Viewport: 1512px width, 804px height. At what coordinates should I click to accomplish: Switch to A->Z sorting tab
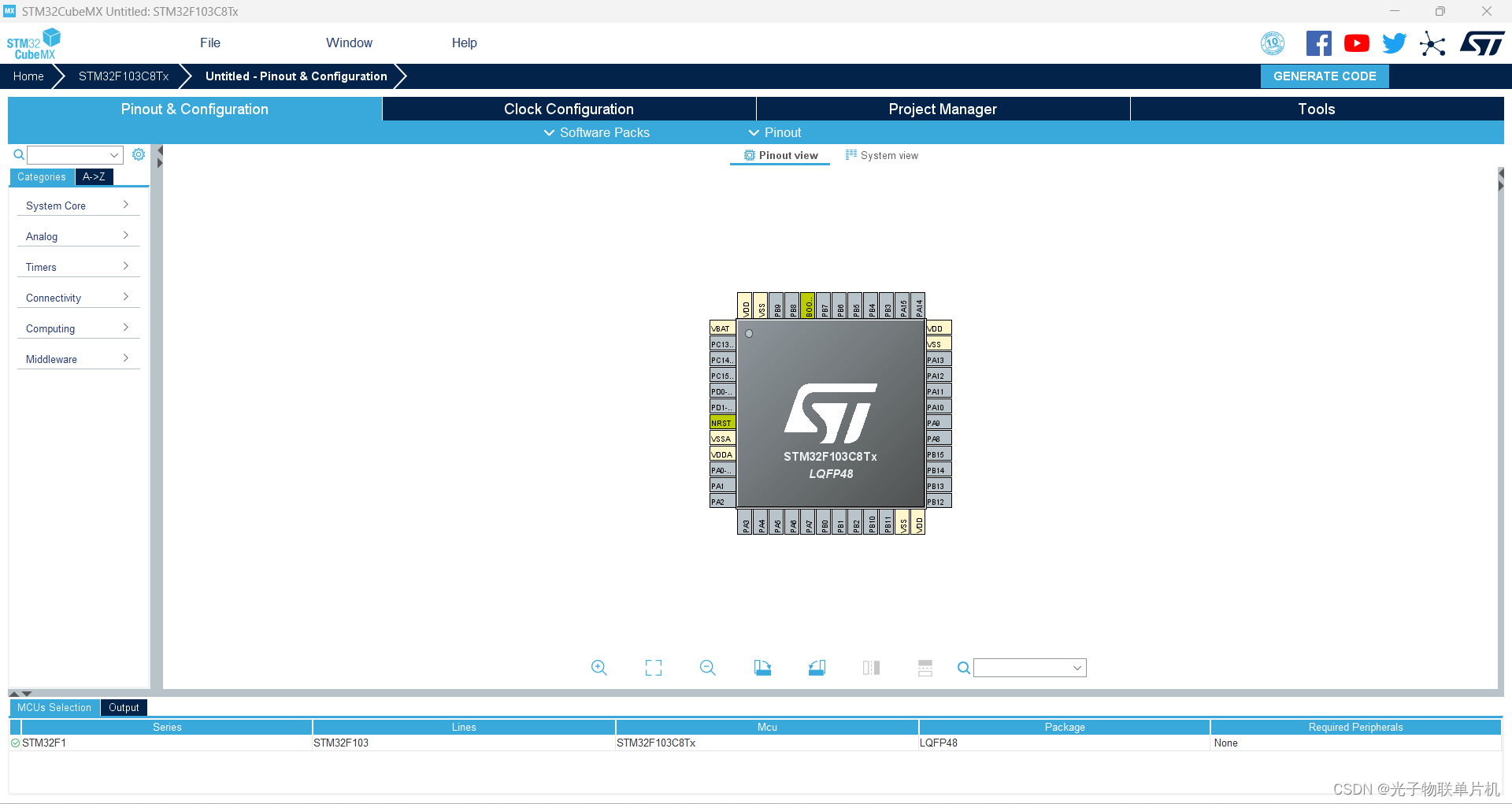coord(94,177)
